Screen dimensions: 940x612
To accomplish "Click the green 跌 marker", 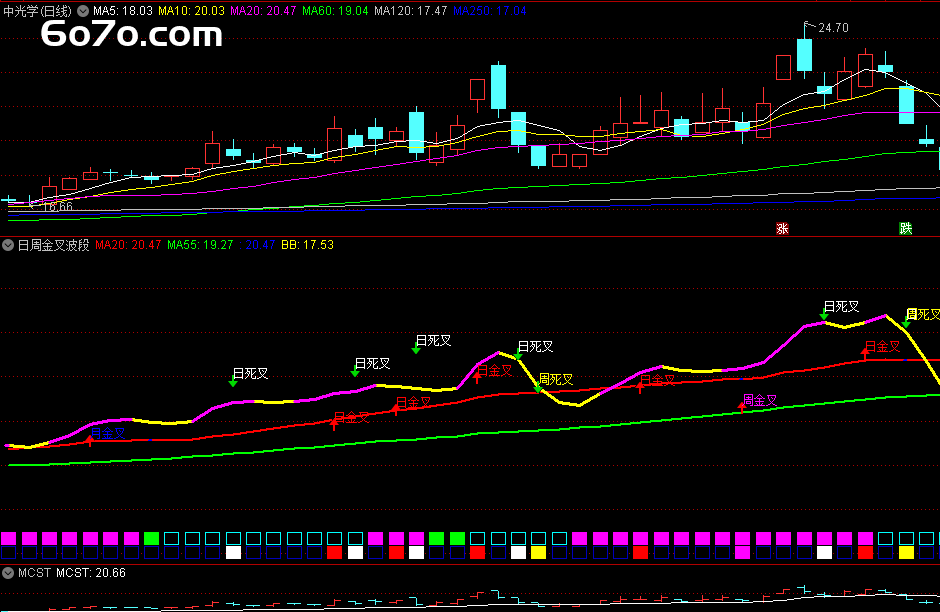I will (906, 228).
